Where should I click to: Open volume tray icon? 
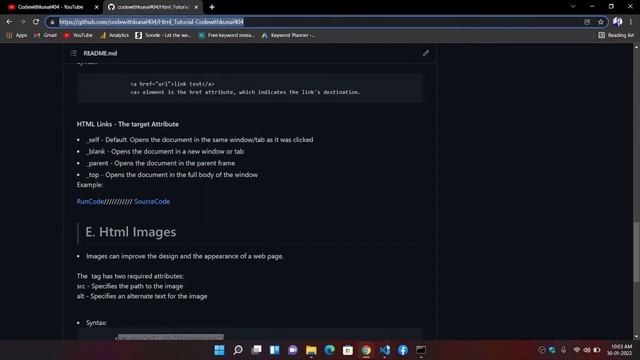click(587, 350)
